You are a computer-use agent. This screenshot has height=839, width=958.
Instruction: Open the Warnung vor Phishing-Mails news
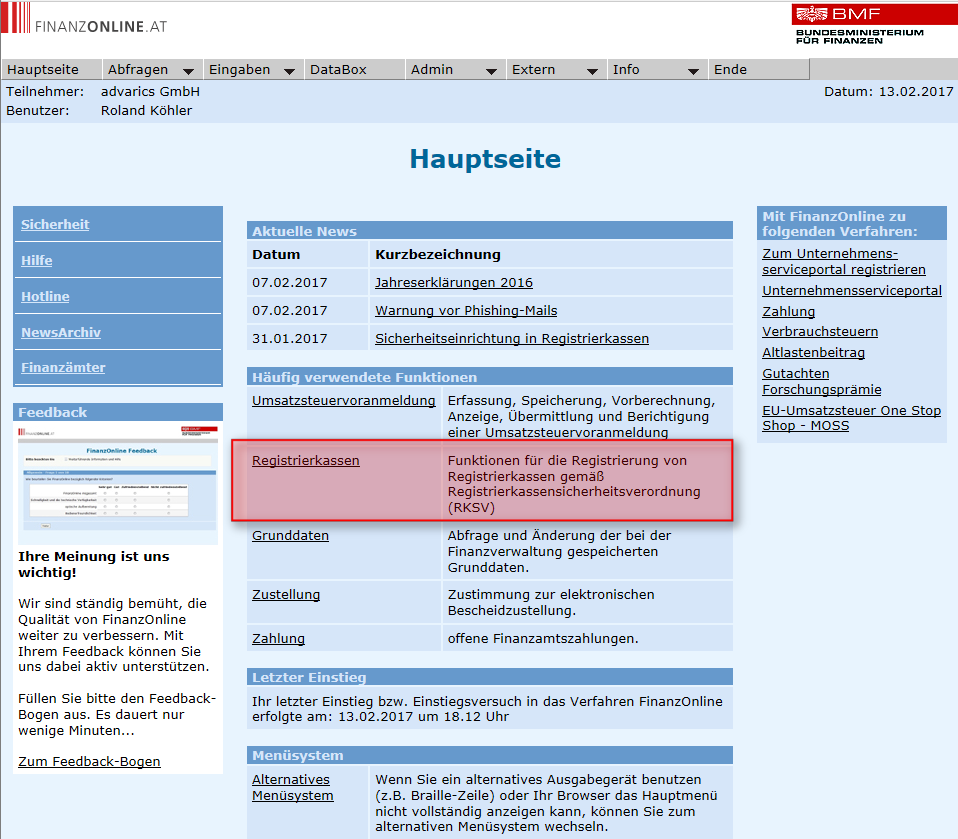coord(466,310)
